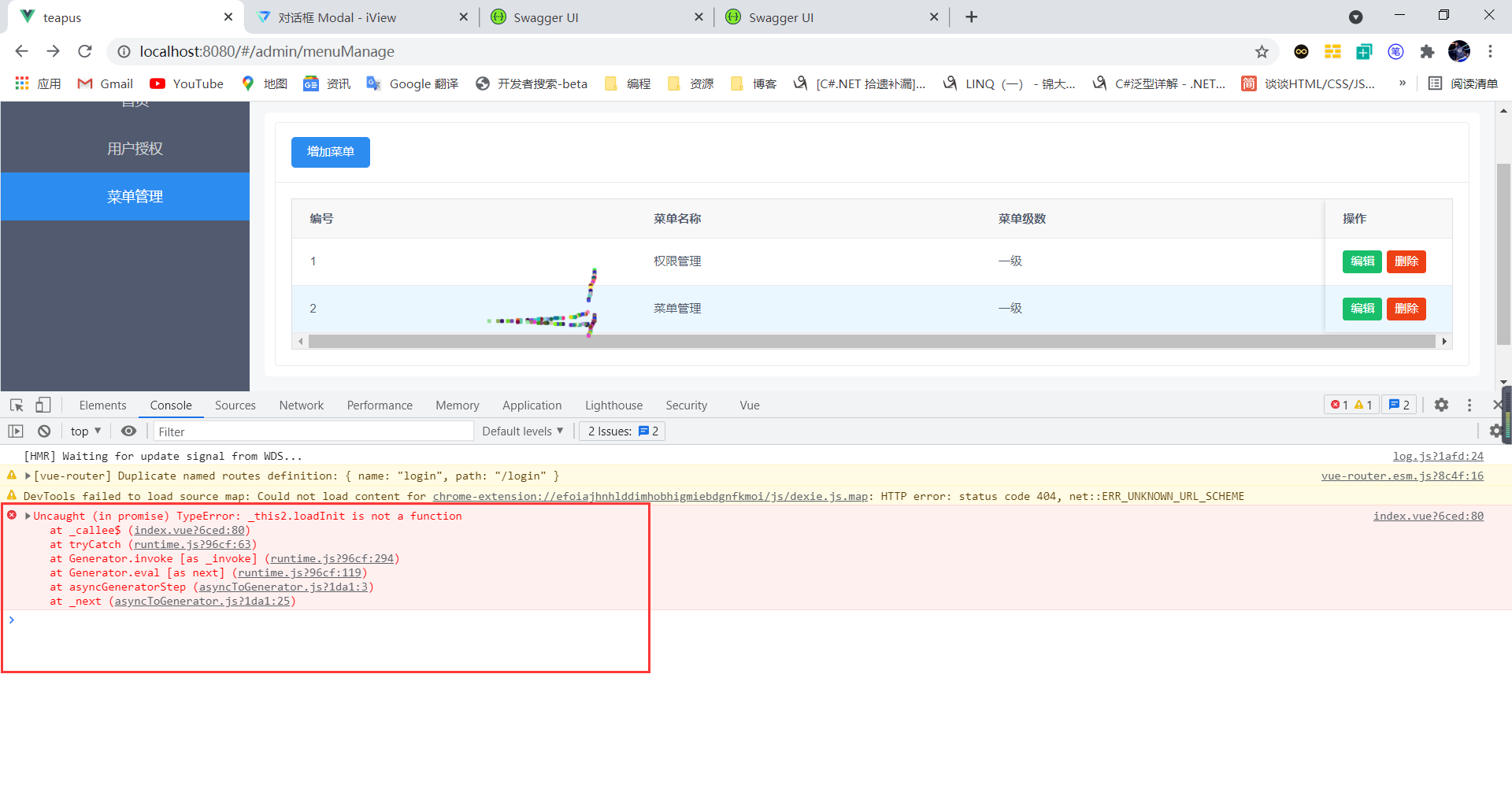Open DevTools settings gear icon
1512x811 pixels.
(1441, 405)
